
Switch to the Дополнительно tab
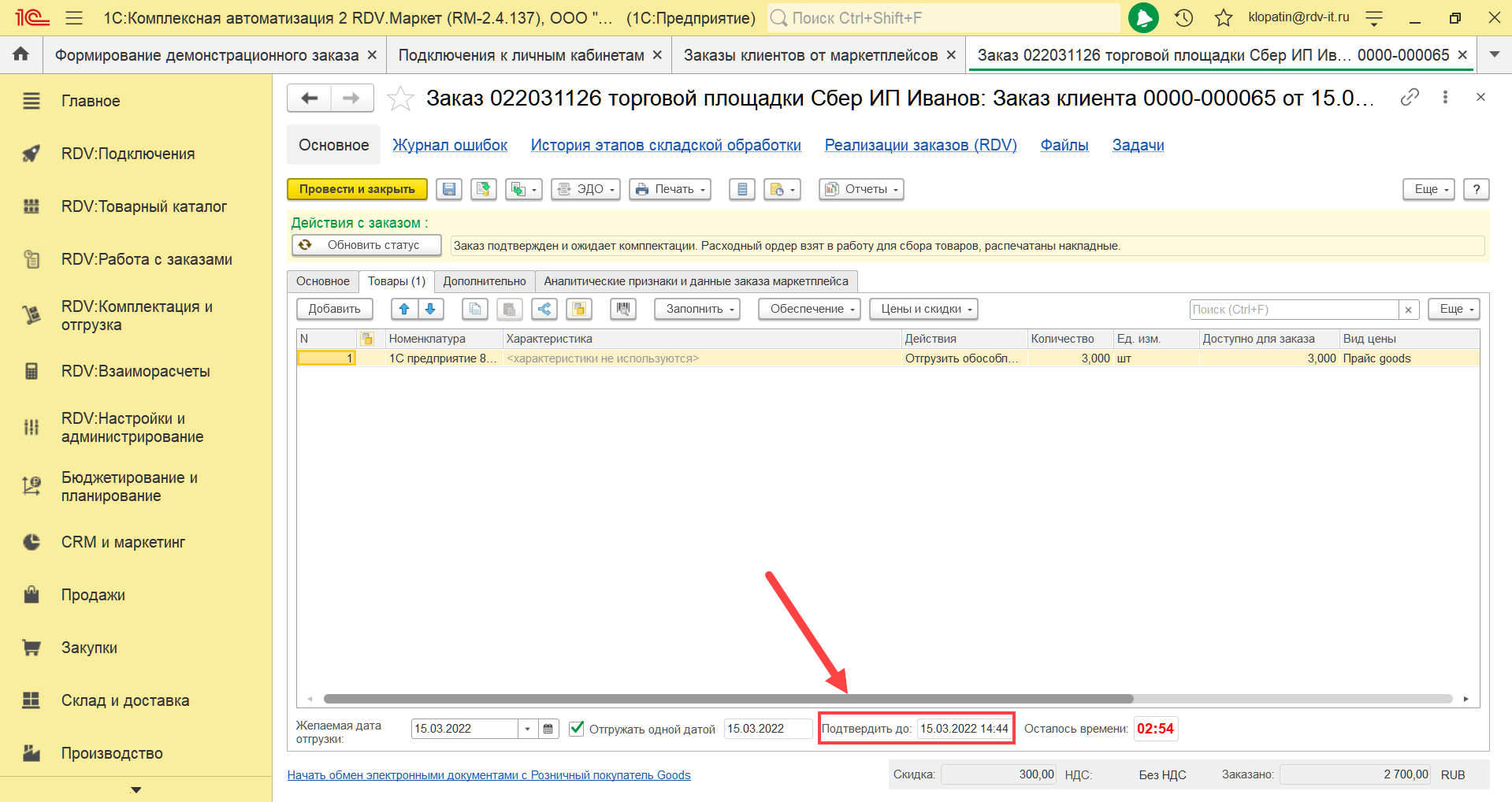(484, 281)
